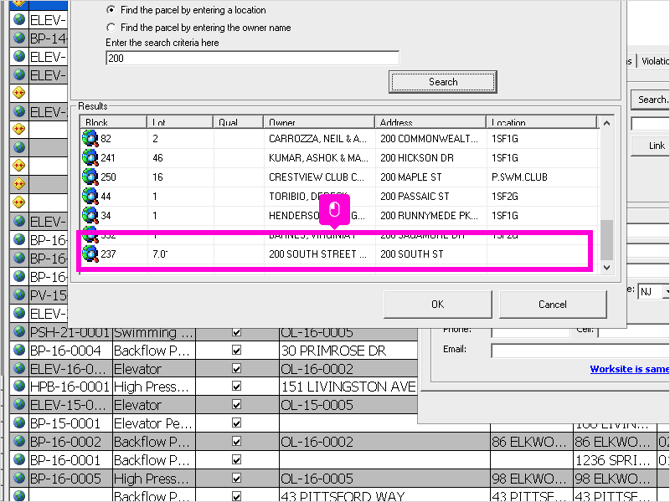Click the Search button in the parcel dialog
The image size is (670, 502).
click(x=443, y=82)
